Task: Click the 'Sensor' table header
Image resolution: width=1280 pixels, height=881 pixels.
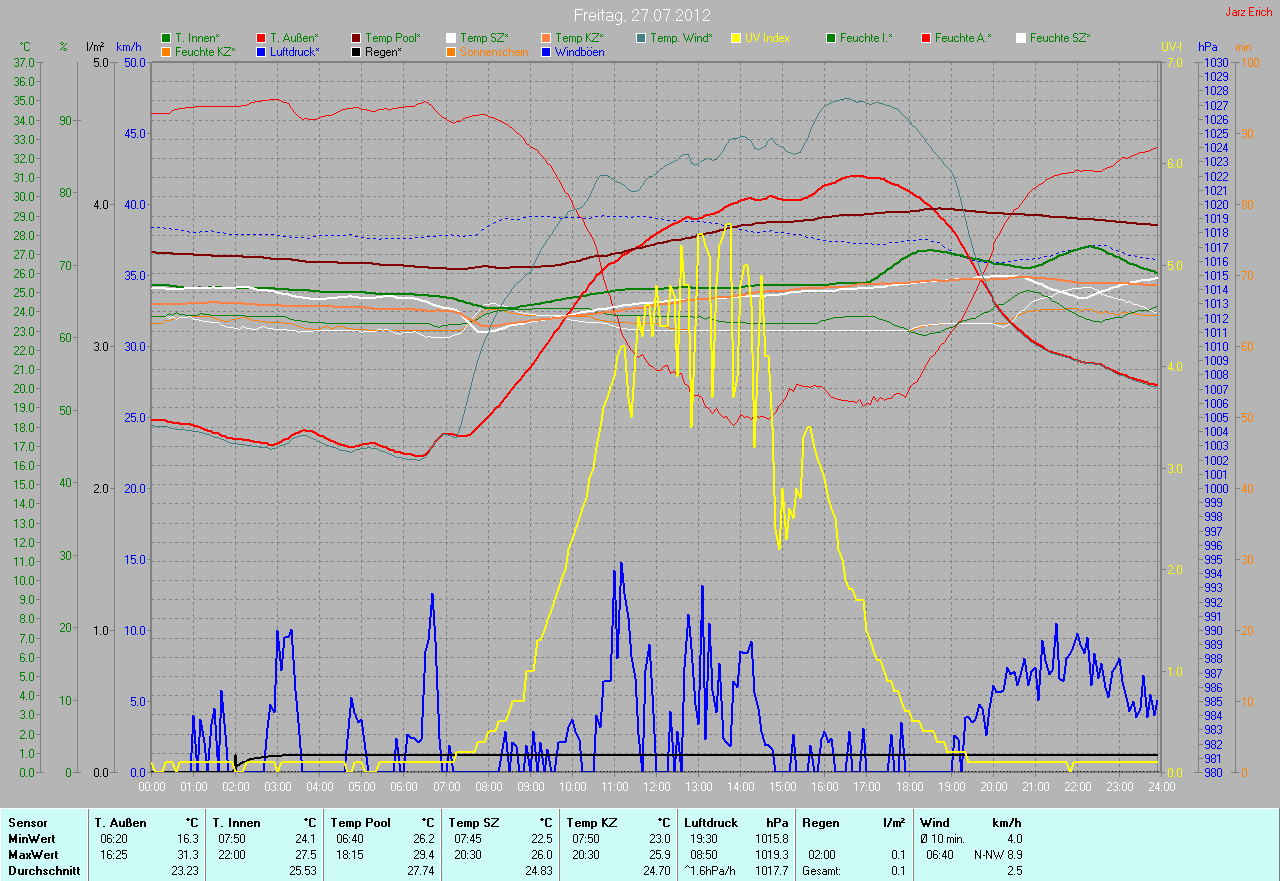Action: point(27,823)
